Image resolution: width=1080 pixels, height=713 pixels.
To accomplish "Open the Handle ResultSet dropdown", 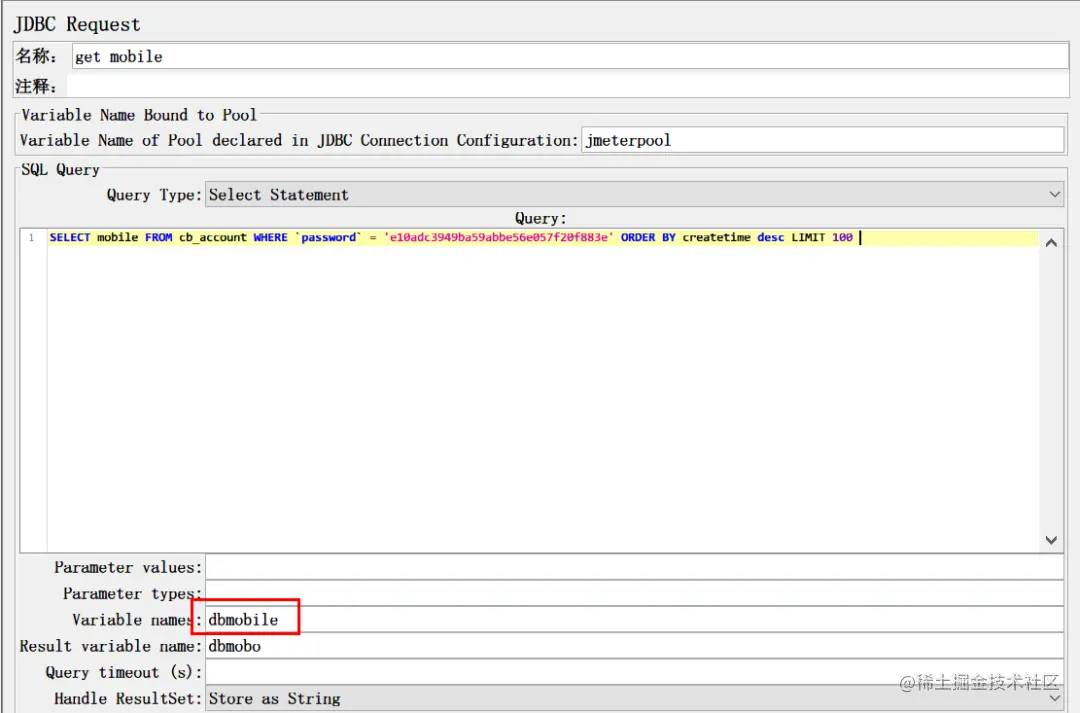I will click(634, 699).
